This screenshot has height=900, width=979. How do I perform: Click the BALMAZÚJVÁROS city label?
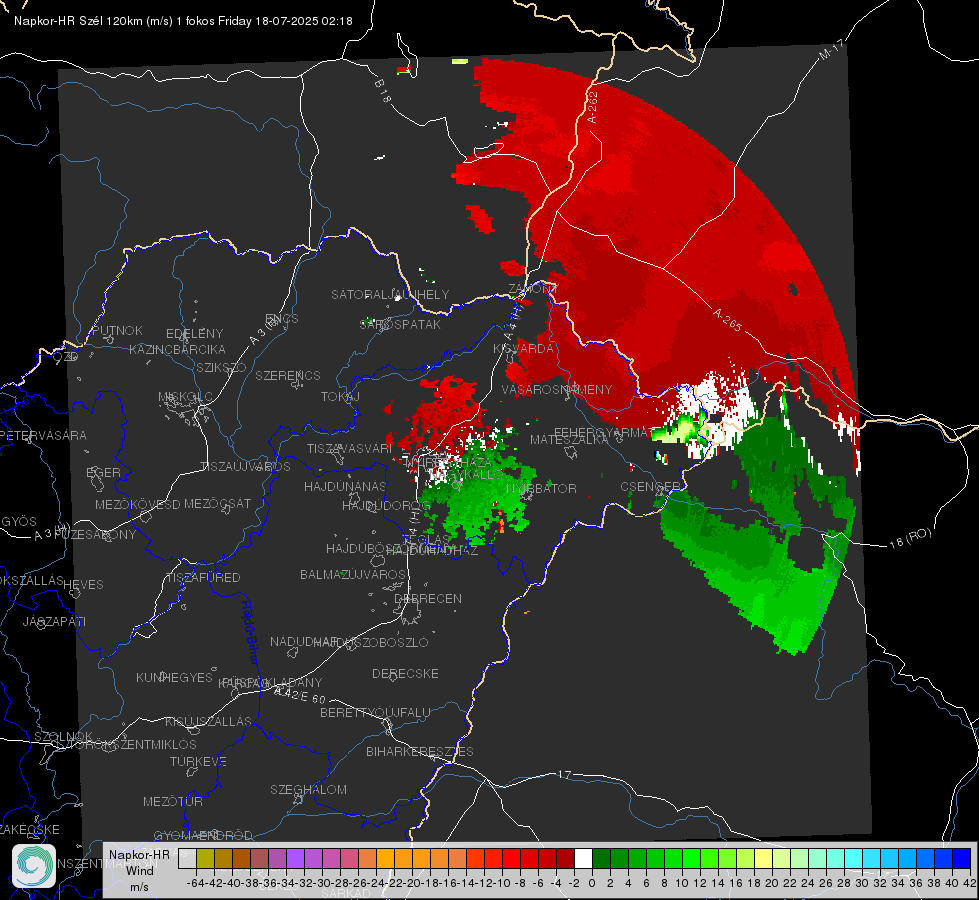(353, 574)
